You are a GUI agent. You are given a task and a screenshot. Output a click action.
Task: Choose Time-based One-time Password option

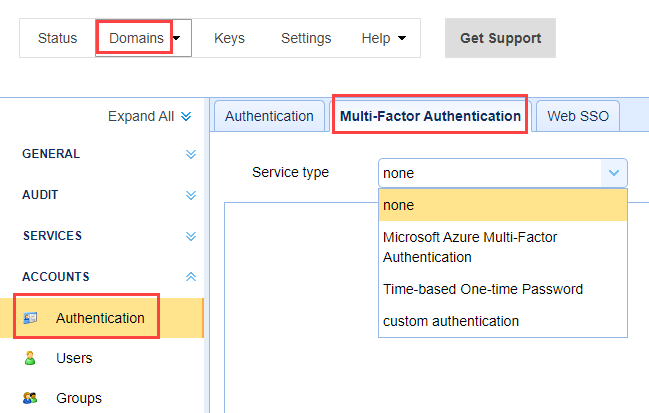click(x=482, y=289)
